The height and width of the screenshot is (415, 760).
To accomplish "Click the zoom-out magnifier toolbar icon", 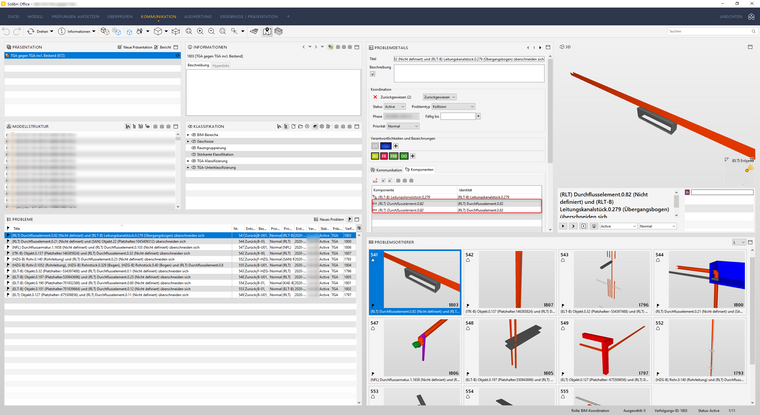I will [x=211, y=32].
